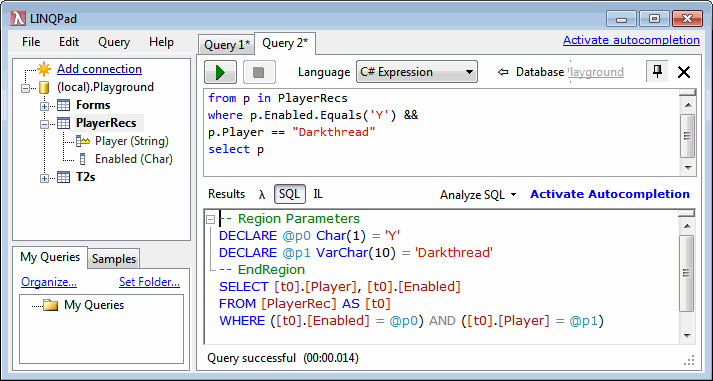Collapse the PlayerRecs table node
The image size is (713, 381).
click(x=44, y=124)
